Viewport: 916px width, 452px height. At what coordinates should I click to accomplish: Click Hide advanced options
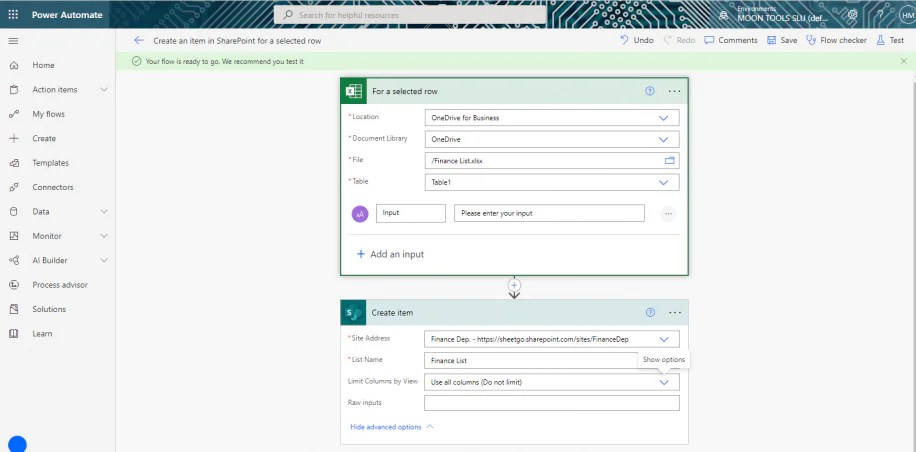click(x=391, y=427)
